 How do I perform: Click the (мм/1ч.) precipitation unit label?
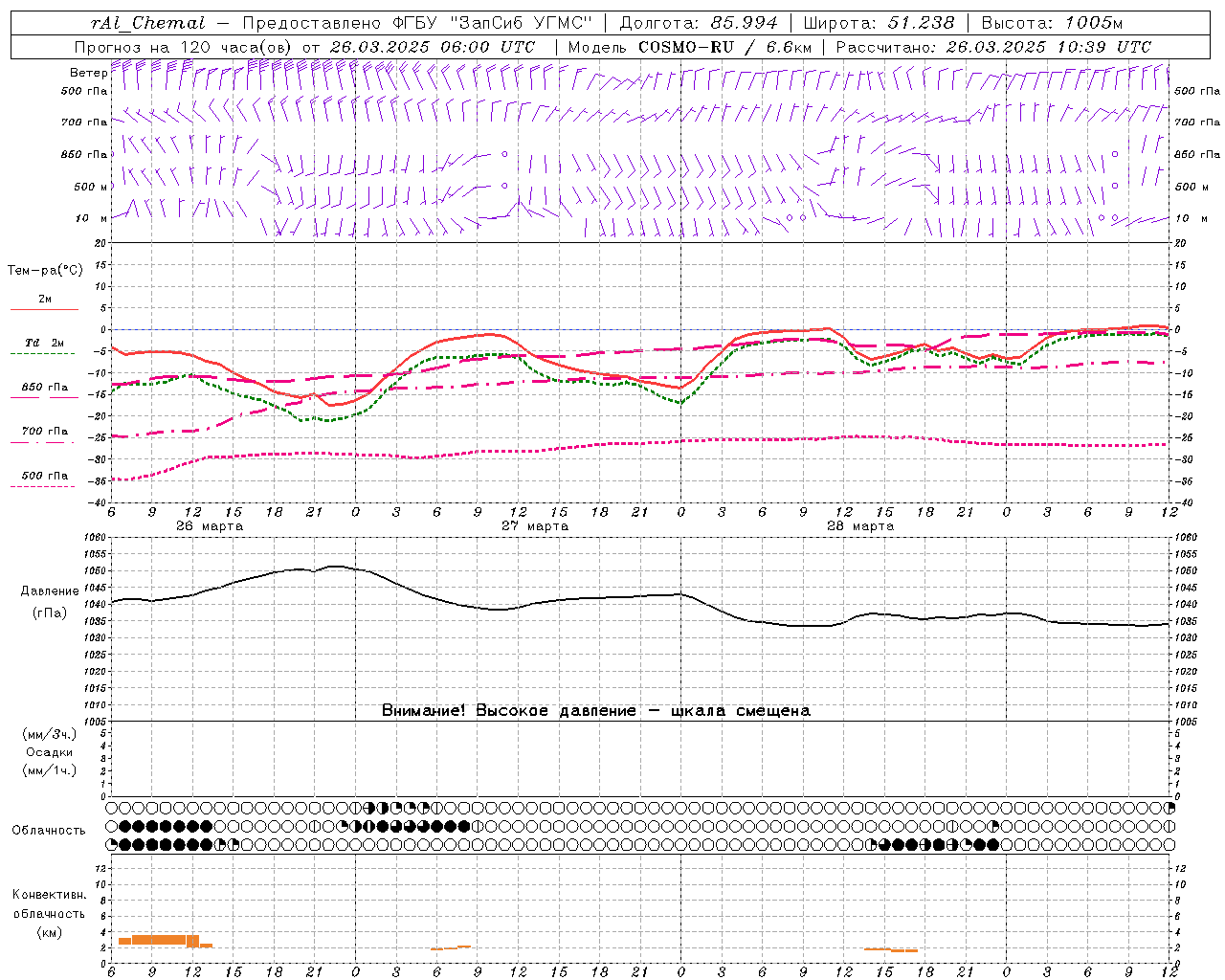[49, 770]
